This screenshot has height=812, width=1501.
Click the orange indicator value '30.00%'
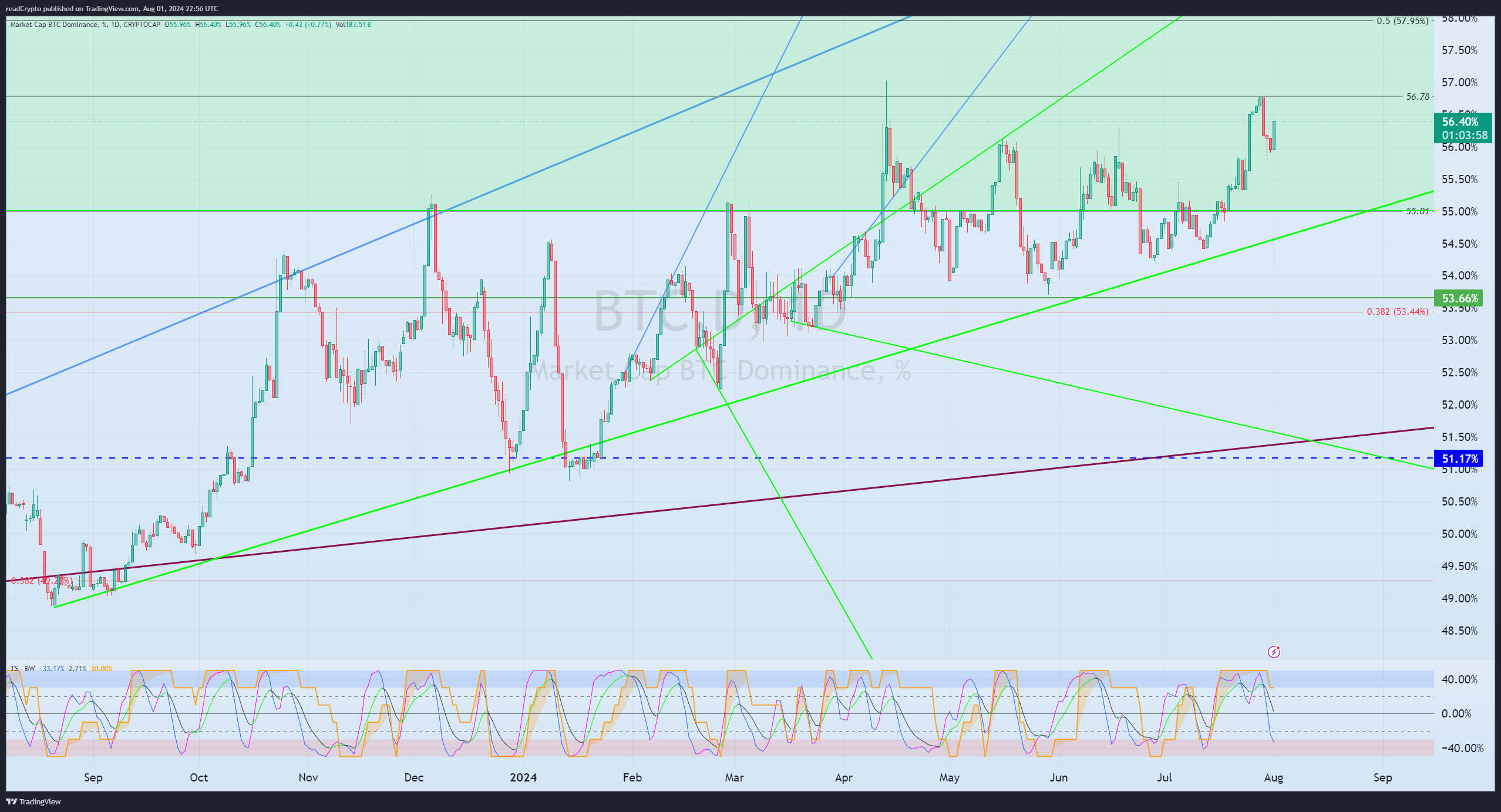[102, 669]
